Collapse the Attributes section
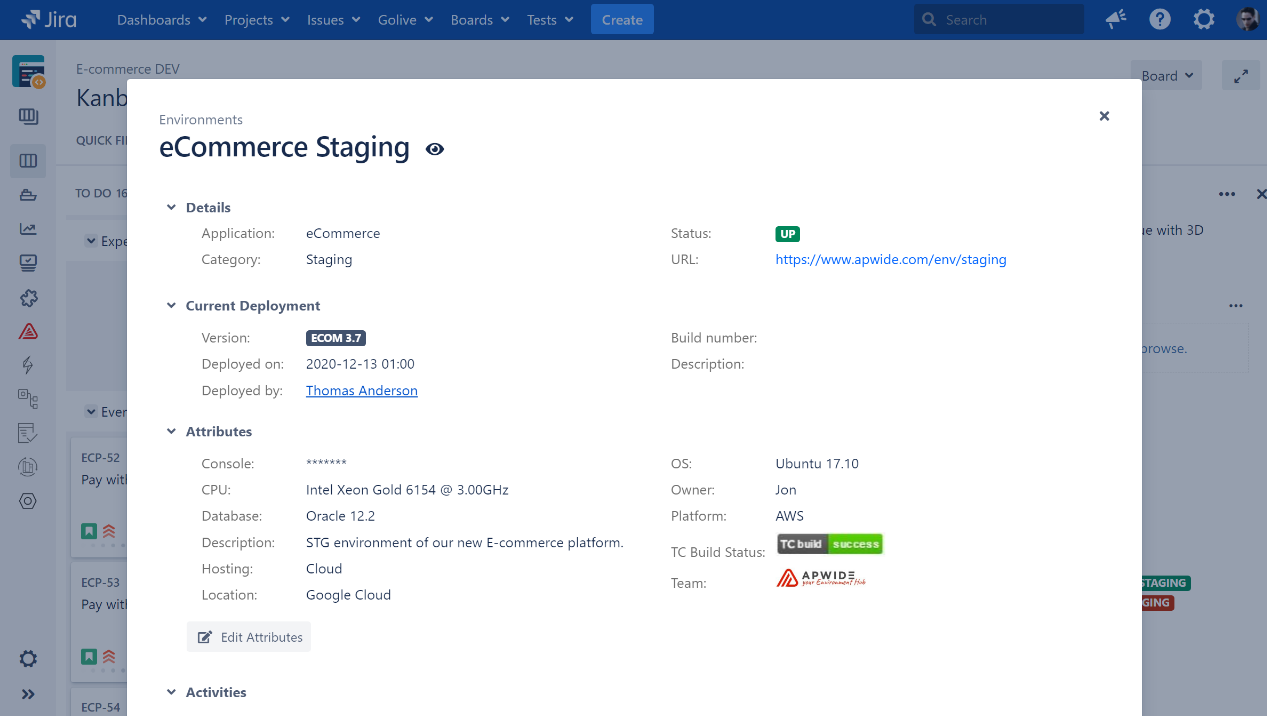The height and width of the screenshot is (716, 1267). point(171,432)
